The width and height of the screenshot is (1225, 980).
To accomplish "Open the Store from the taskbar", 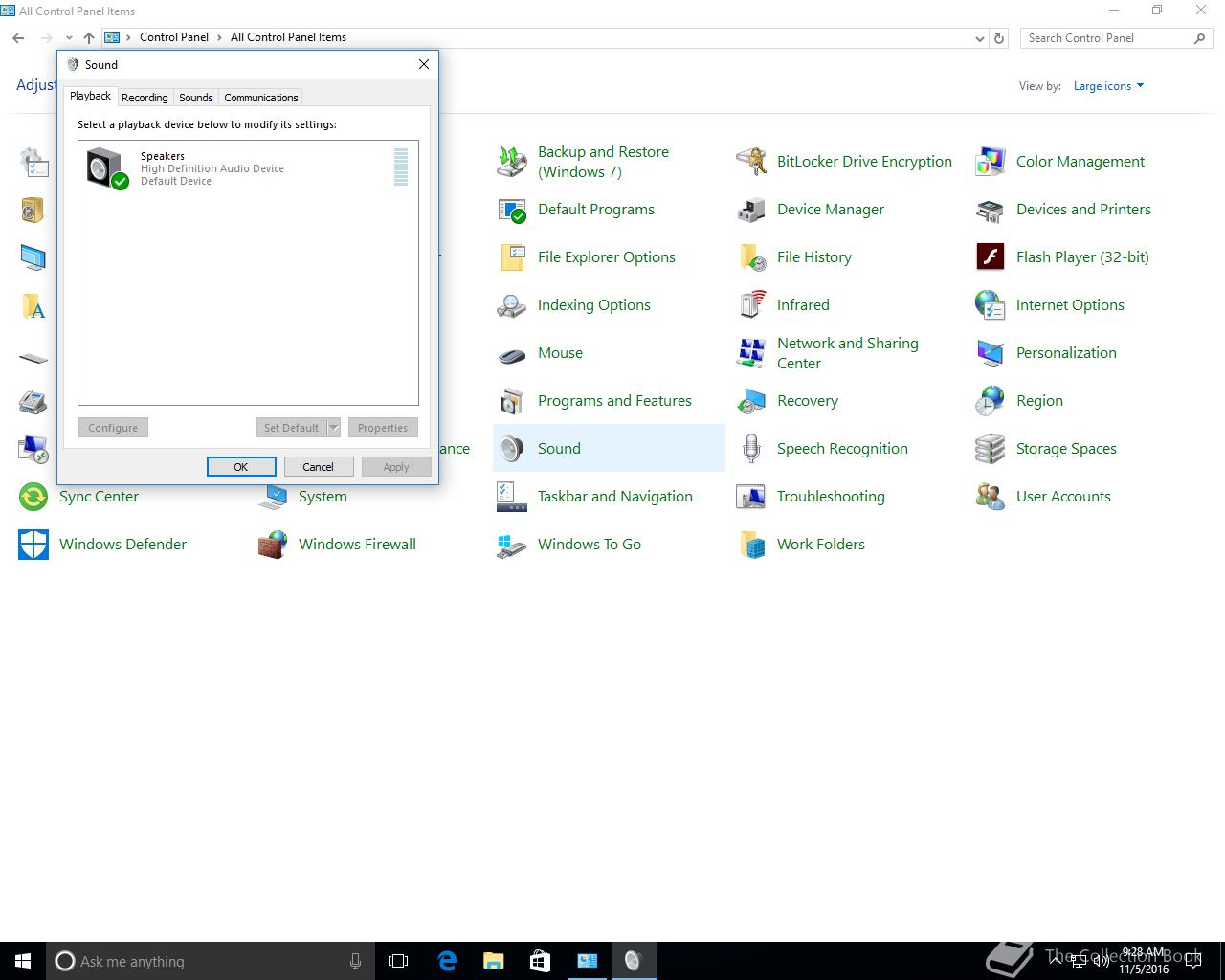I will click(x=540, y=961).
